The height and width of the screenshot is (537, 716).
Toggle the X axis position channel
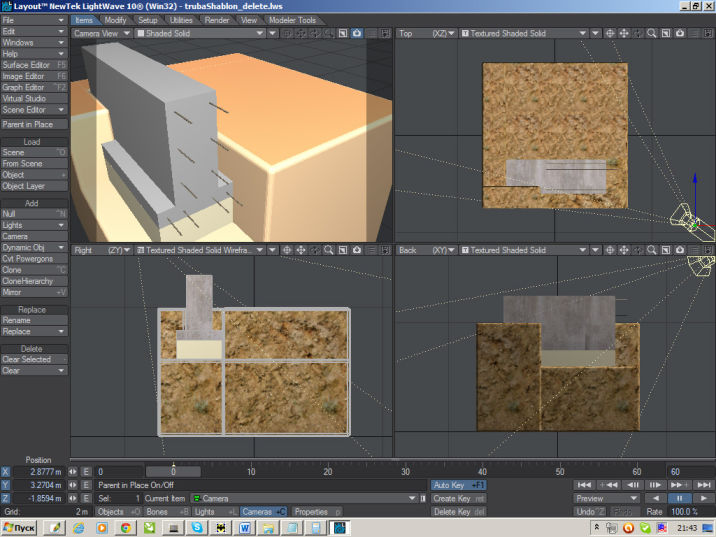pos(8,471)
